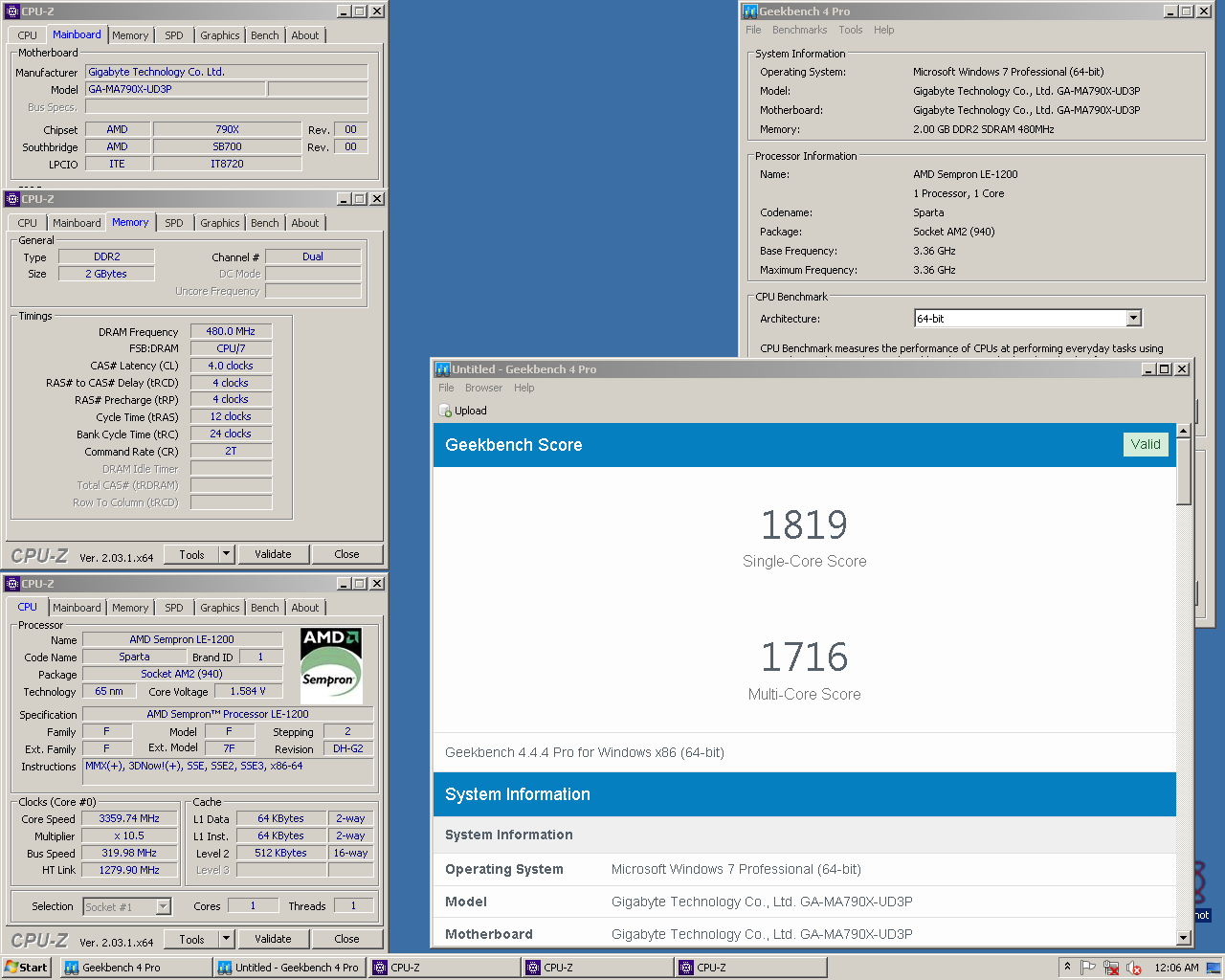
Task: Click the GA-MA790X-UD3P model field in CPU-Z
Action: [x=175, y=89]
